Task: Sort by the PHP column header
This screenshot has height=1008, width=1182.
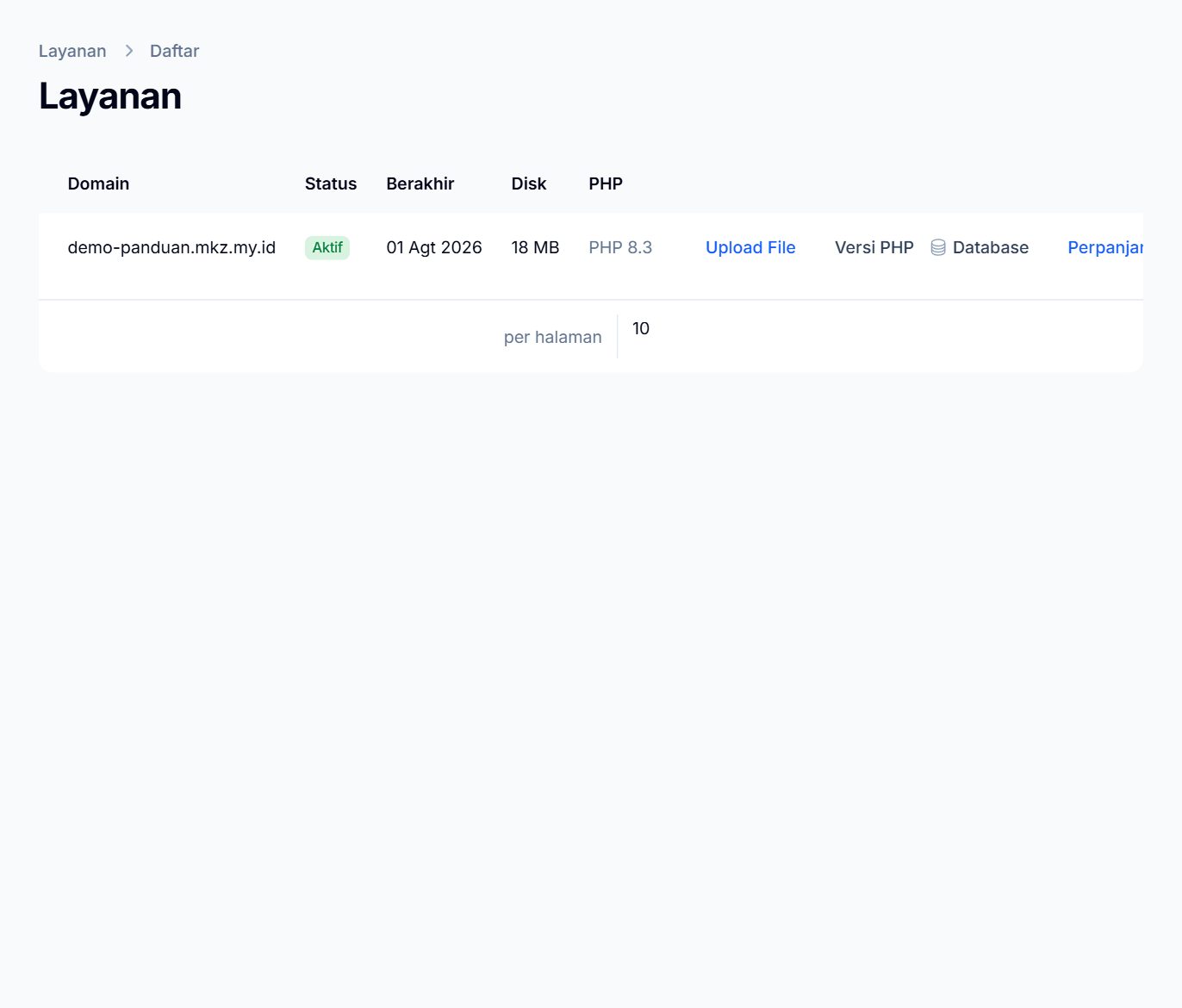Action: [x=606, y=184]
